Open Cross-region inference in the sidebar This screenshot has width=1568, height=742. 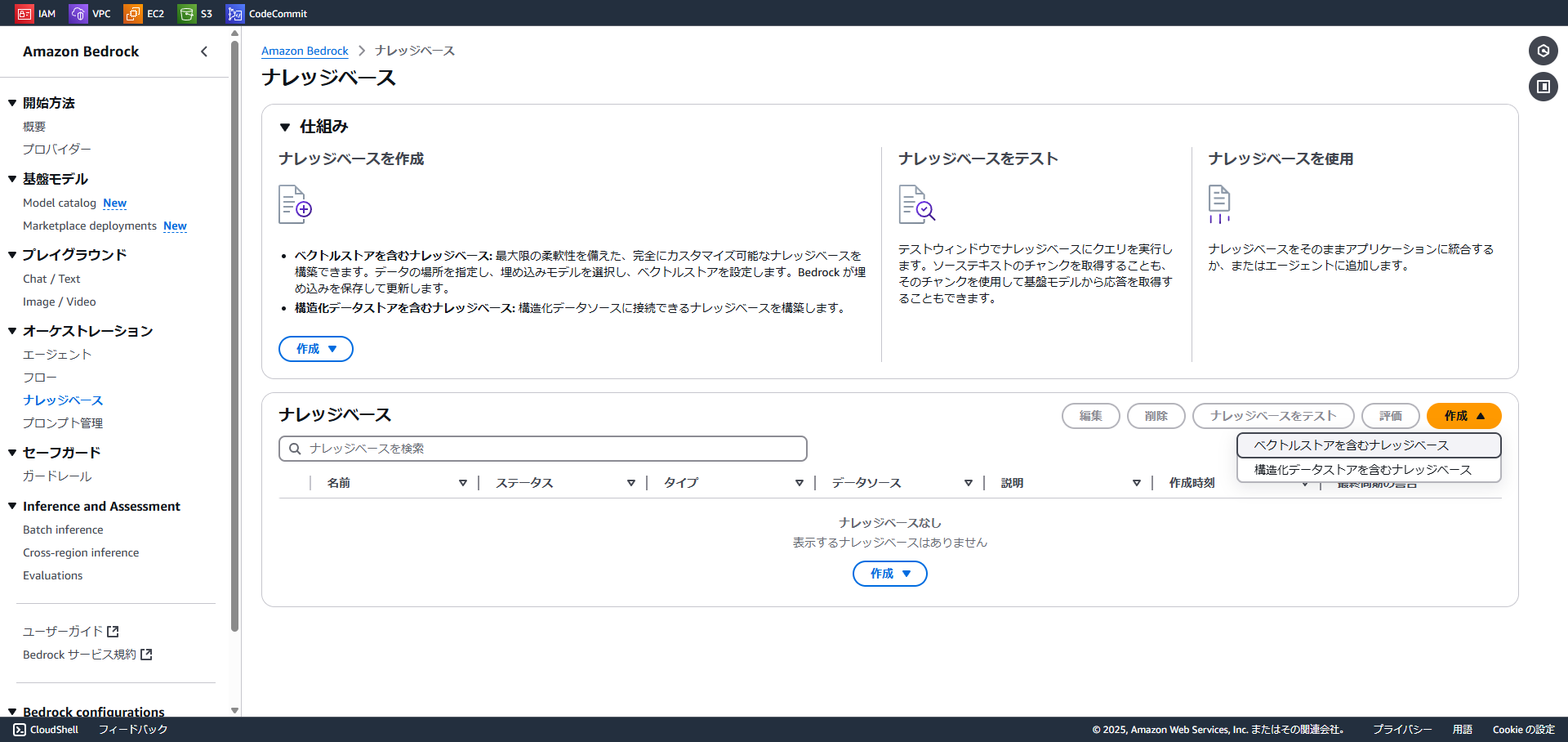click(x=81, y=552)
